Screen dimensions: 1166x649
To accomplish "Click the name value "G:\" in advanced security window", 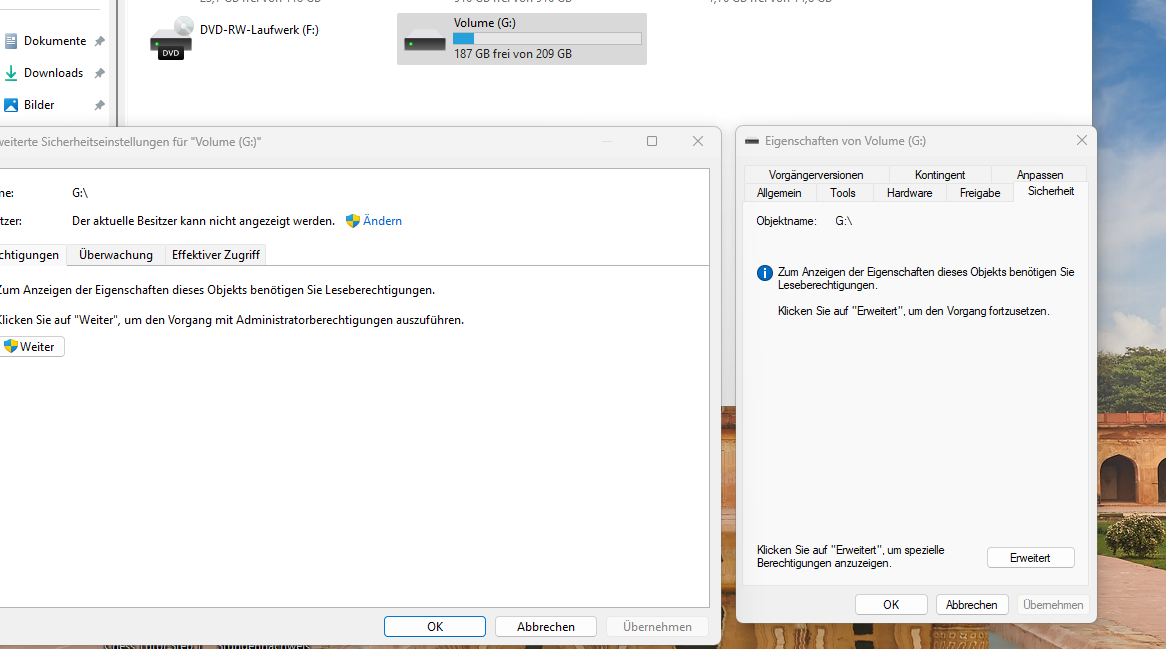I will pyautogui.click(x=80, y=193).
